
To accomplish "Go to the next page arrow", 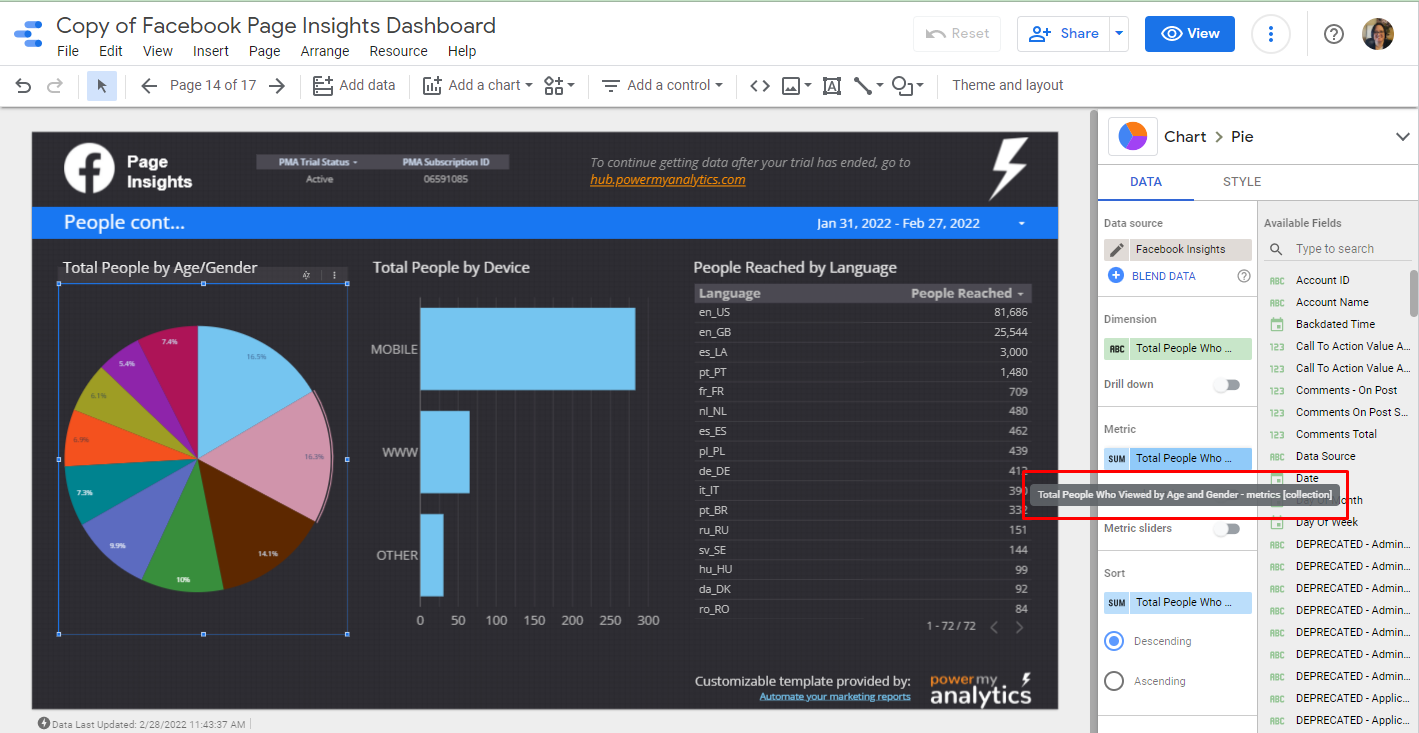I will pyautogui.click(x=277, y=86).
